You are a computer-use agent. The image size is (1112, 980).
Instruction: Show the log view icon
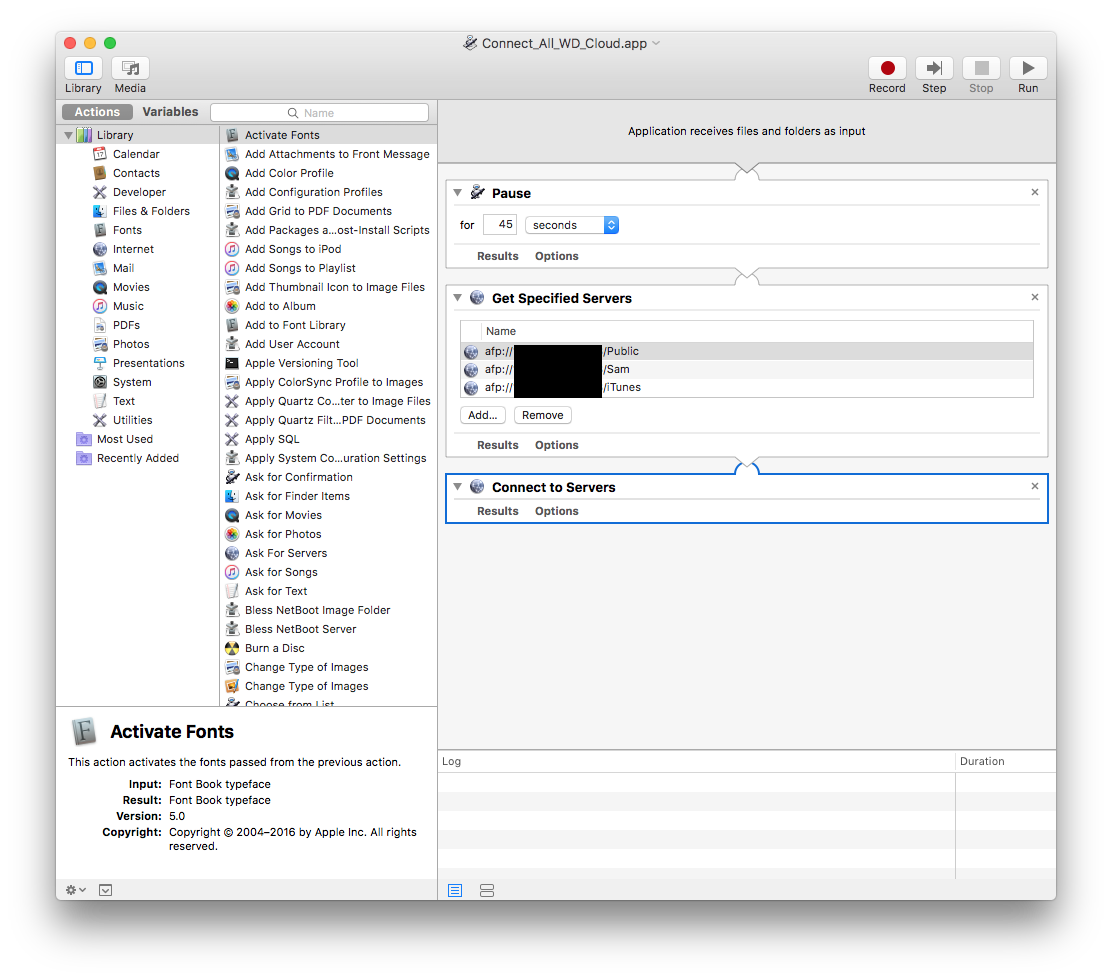click(x=455, y=891)
